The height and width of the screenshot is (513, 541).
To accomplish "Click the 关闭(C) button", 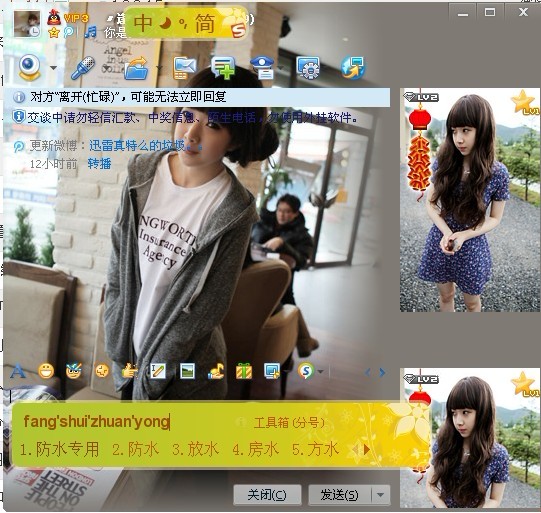I will 267,495.
